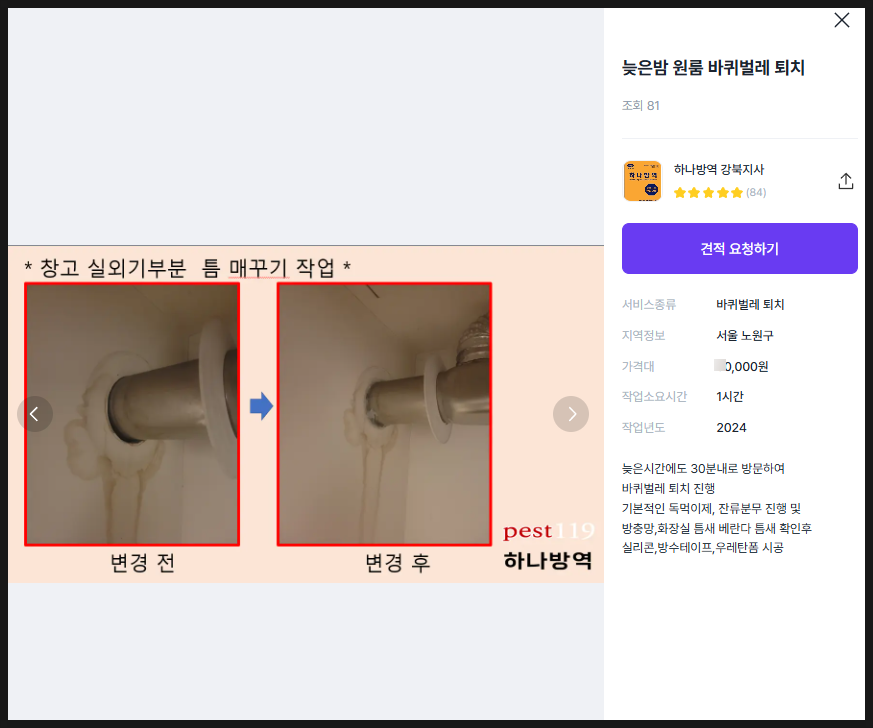
Task: Go to the previous portfolio image
Action: (35, 413)
